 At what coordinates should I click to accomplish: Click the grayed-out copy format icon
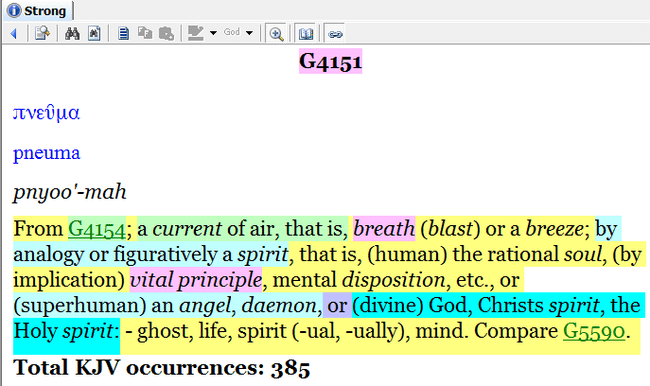click(x=145, y=33)
